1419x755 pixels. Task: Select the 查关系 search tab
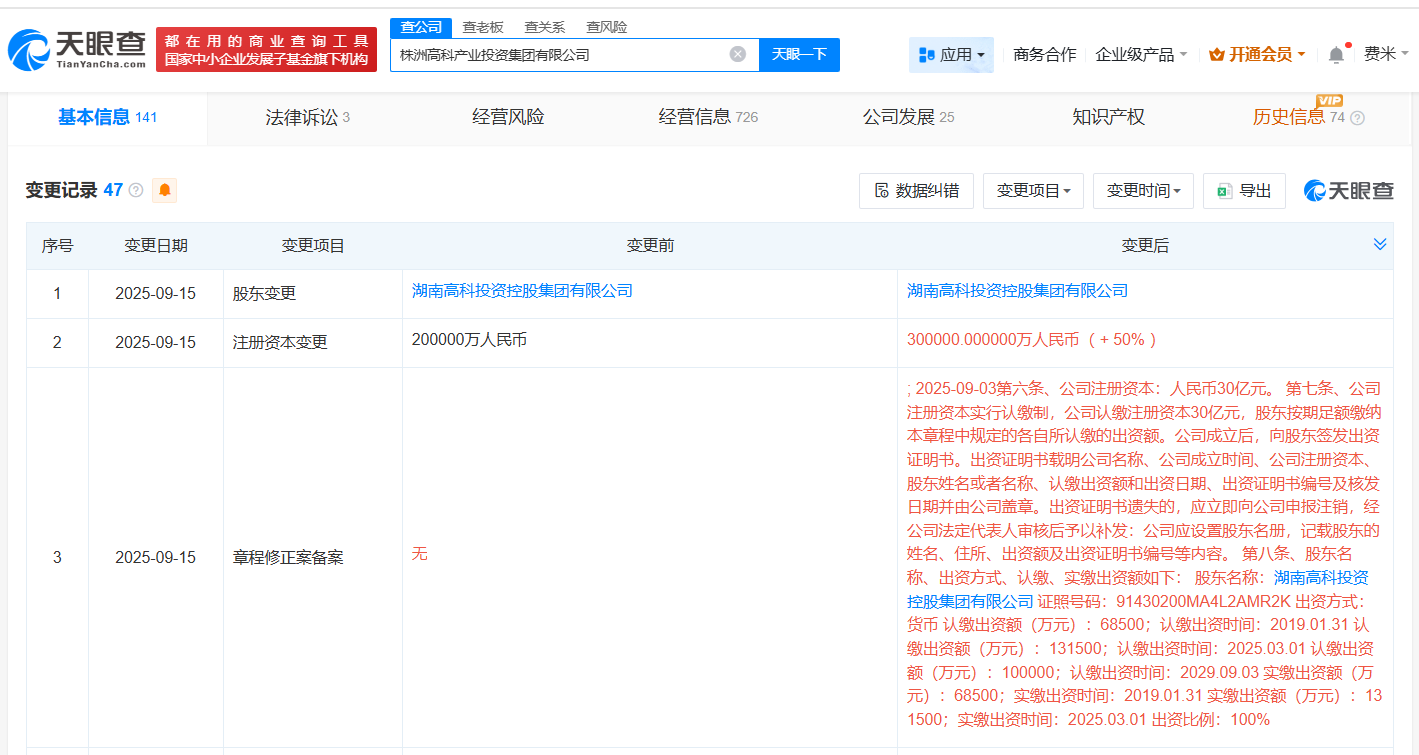pyautogui.click(x=545, y=27)
